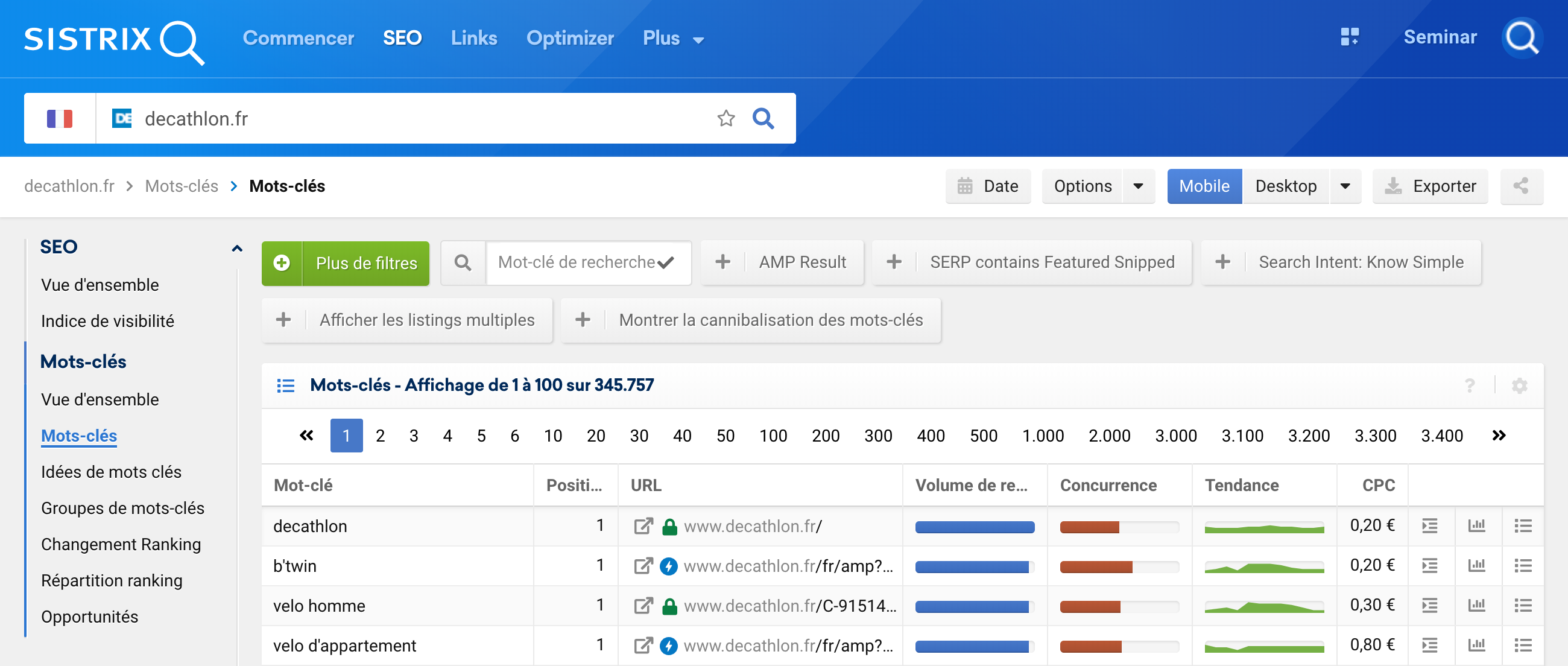
Task: Open www.decathlon.fr/ URL link
Action: pyautogui.click(x=753, y=526)
